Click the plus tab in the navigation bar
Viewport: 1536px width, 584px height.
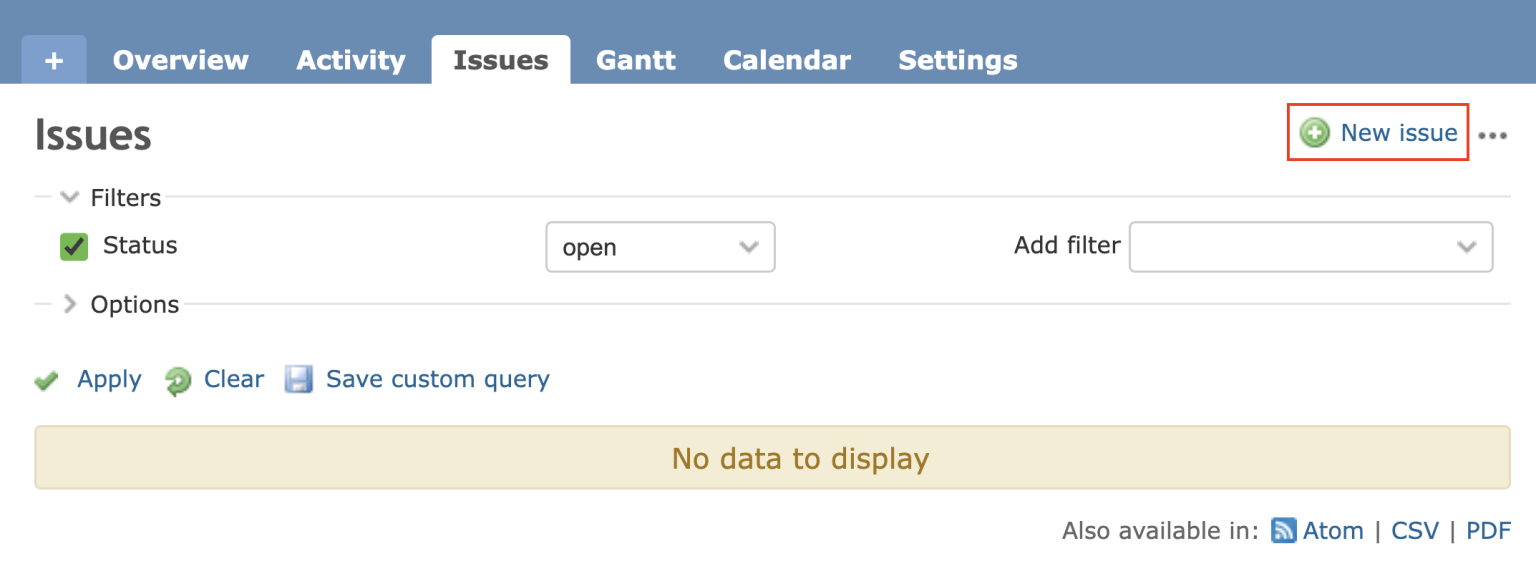[x=54, y=59]
